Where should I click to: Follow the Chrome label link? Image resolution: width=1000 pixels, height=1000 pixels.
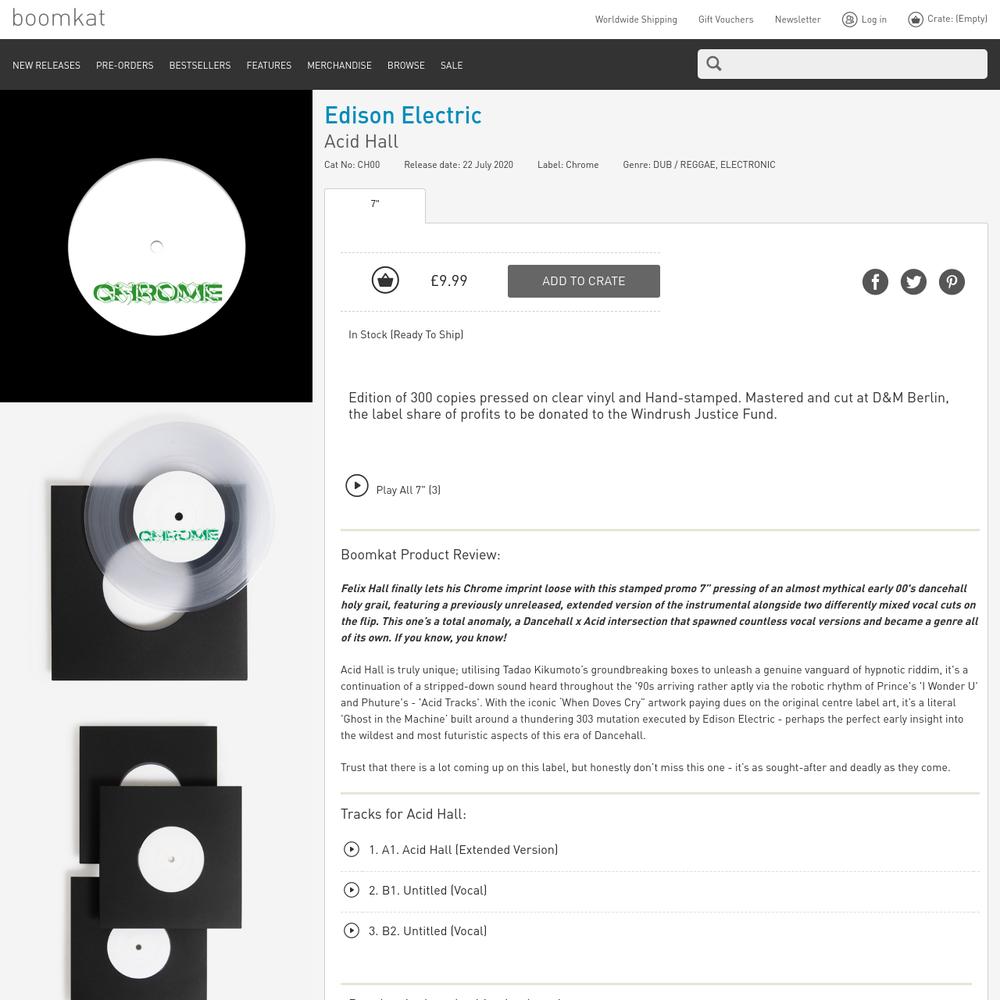tap(582, 165)
